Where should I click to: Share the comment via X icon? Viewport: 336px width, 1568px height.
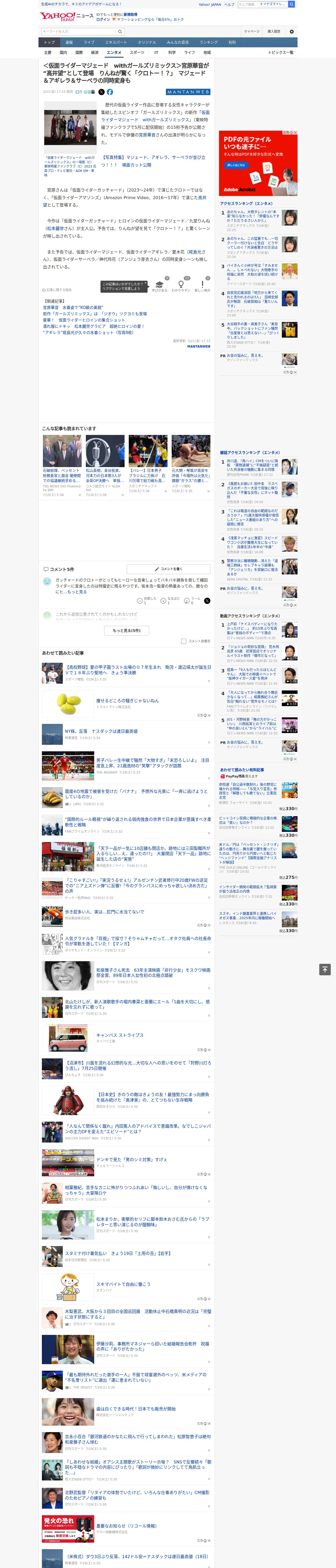[207, 600]
